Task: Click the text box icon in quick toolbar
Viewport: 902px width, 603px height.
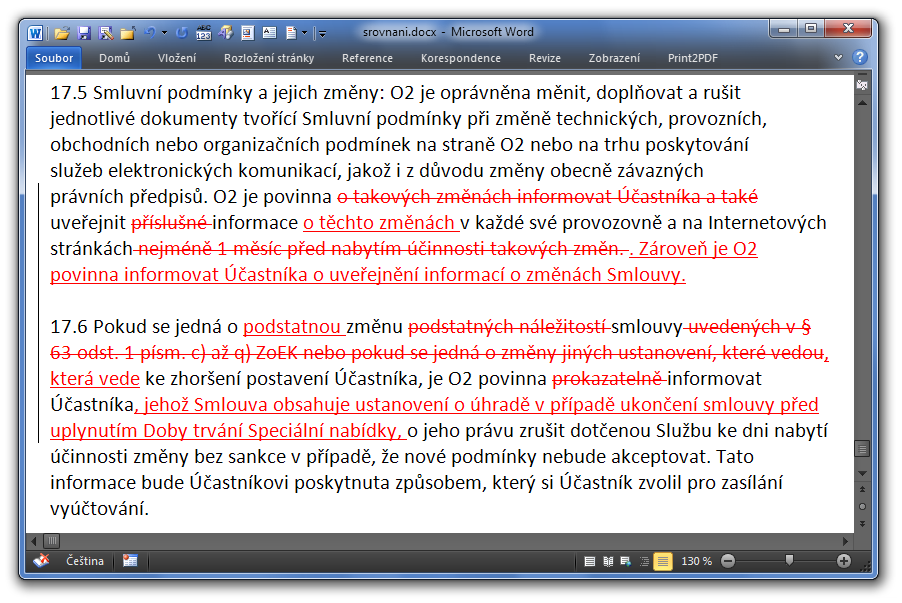Action: 269,33
